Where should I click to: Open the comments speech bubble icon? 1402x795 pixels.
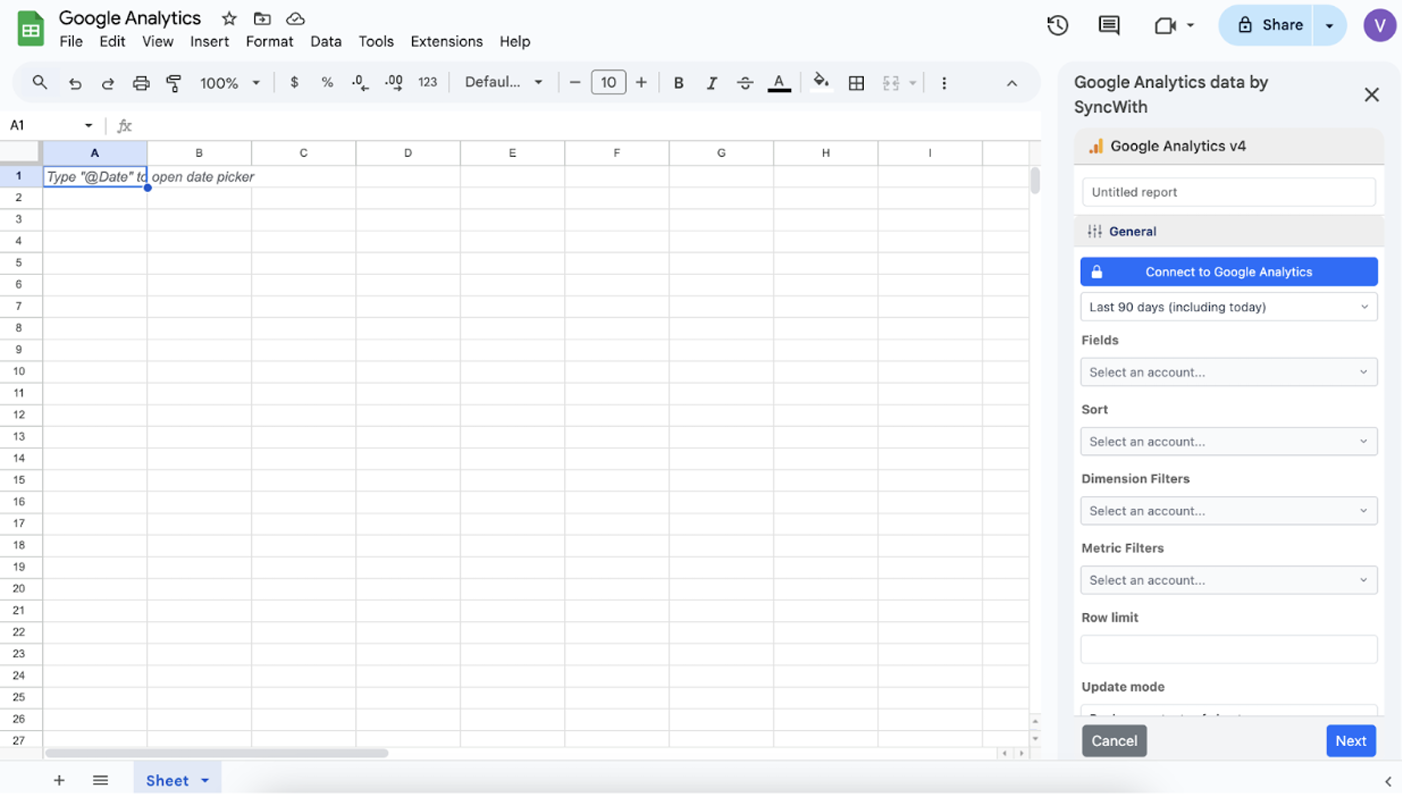[x=1109, y=26]
